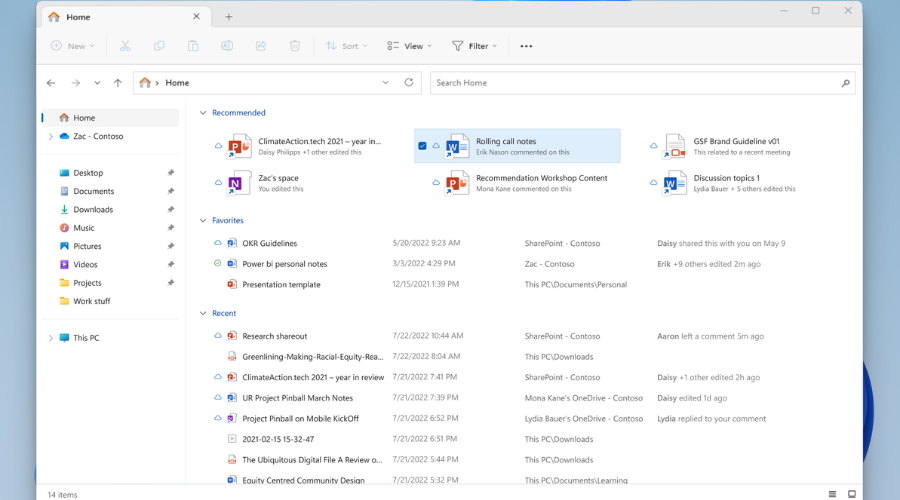Viewport: 900px width, 500px height.
Task: Collapse the Recent section
Action: coord(203,313)
